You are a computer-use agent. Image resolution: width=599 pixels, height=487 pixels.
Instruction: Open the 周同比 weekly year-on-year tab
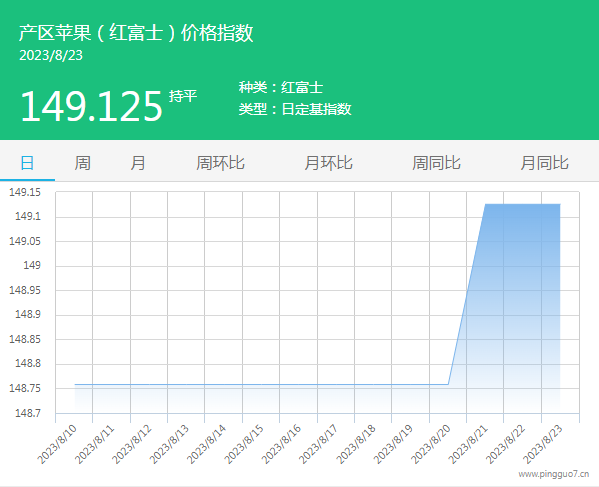[x=436, y=163]
